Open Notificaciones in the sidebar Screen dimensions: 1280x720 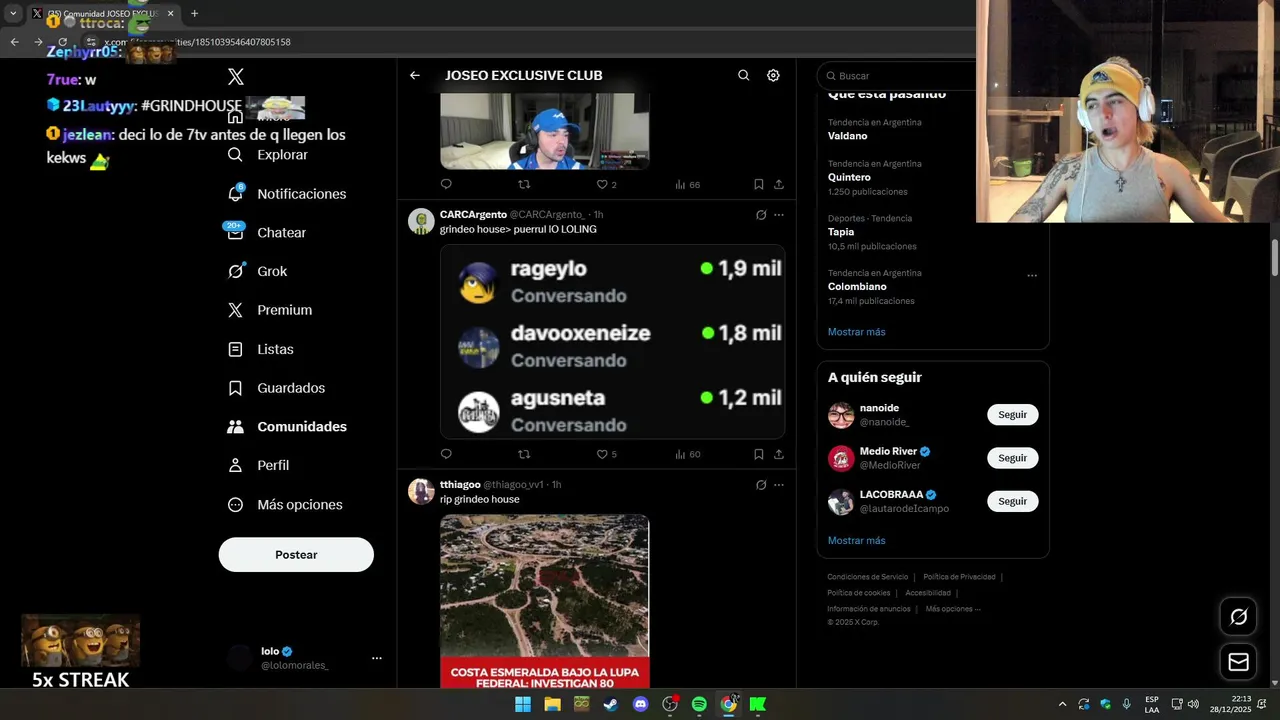(286, 194)
